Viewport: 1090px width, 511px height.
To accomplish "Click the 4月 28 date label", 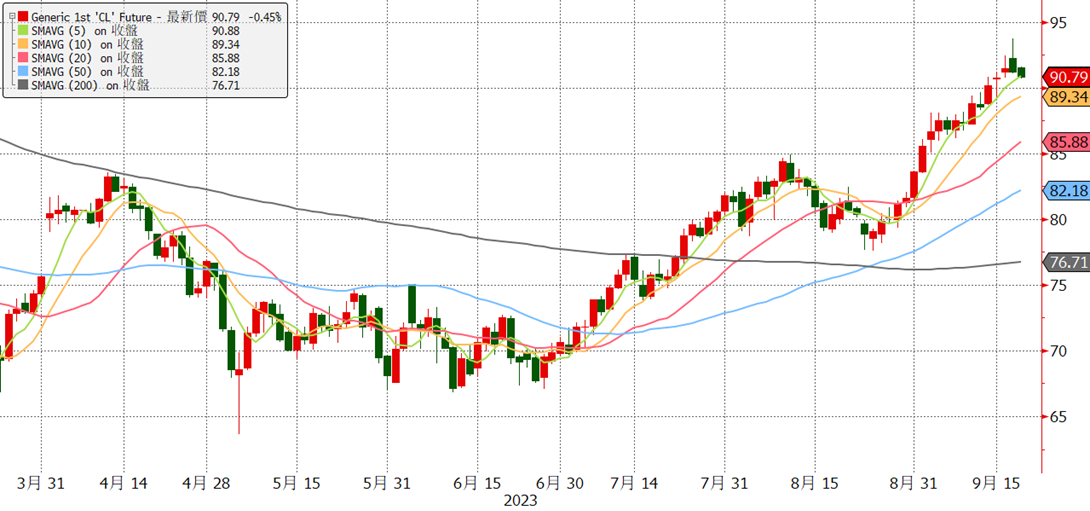I will click(208, 482).
